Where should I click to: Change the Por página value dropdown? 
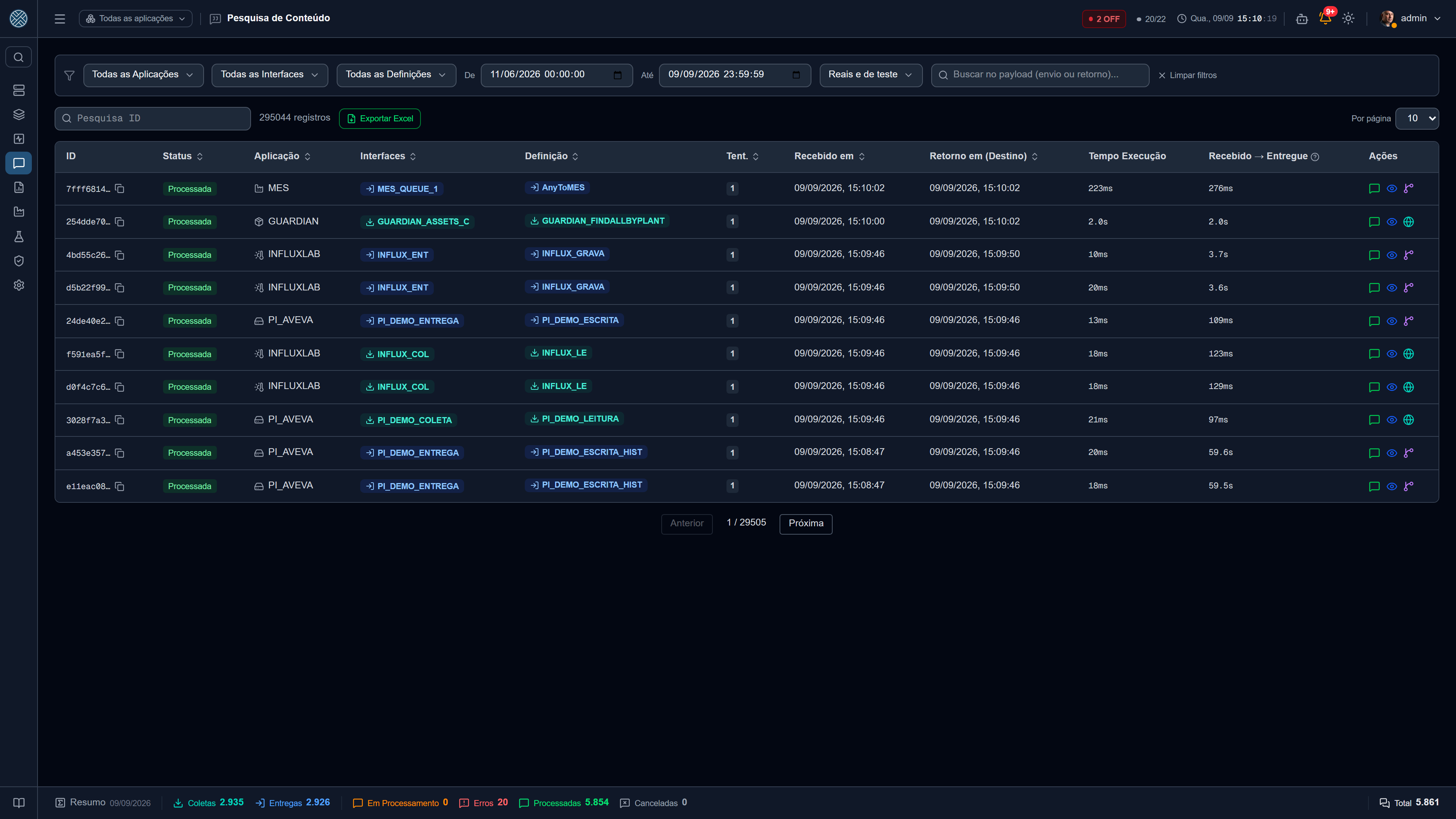click(1417, 118)
